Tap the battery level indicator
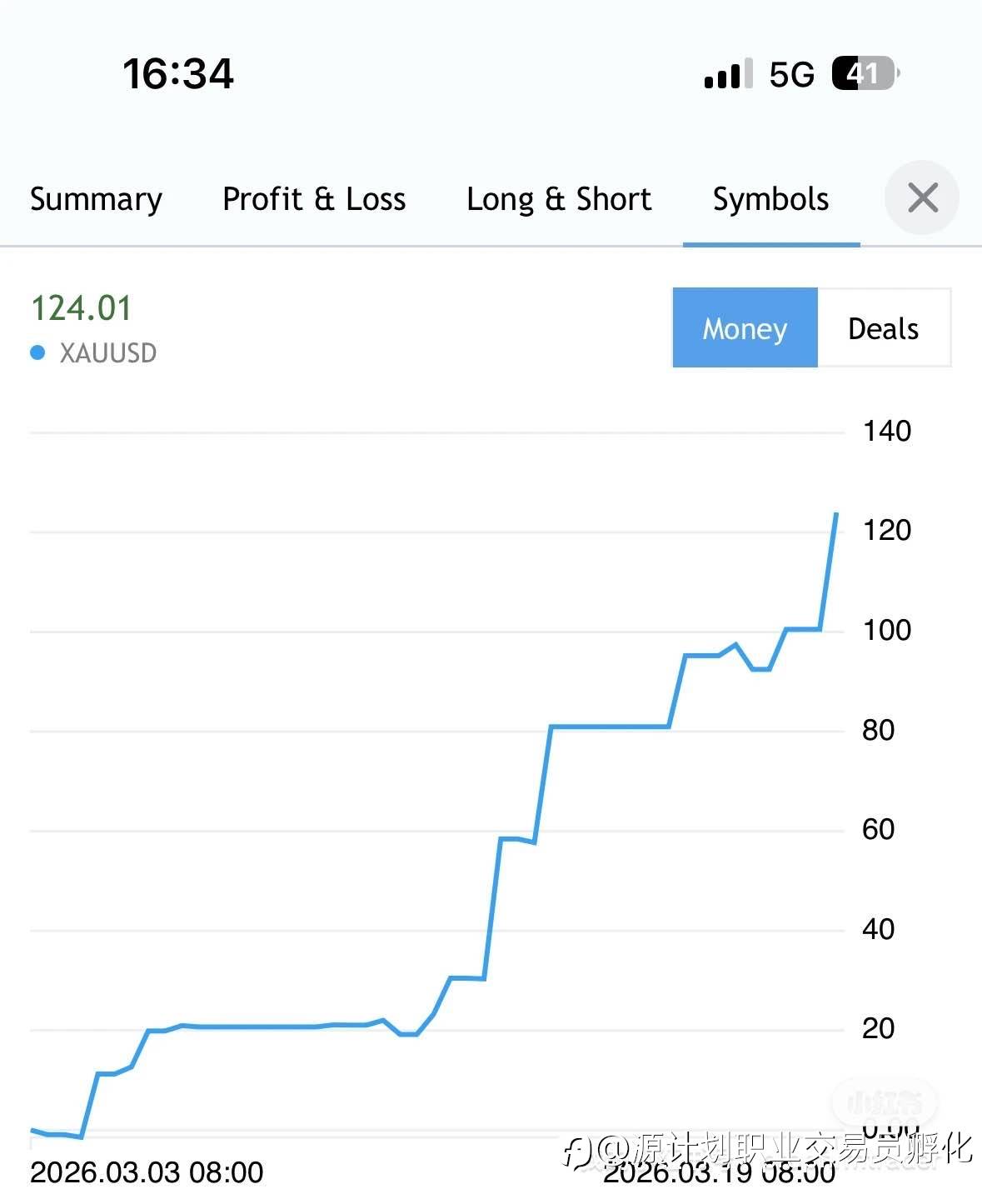The width and height of the screenshot is (982, 1204). (865, 73)
